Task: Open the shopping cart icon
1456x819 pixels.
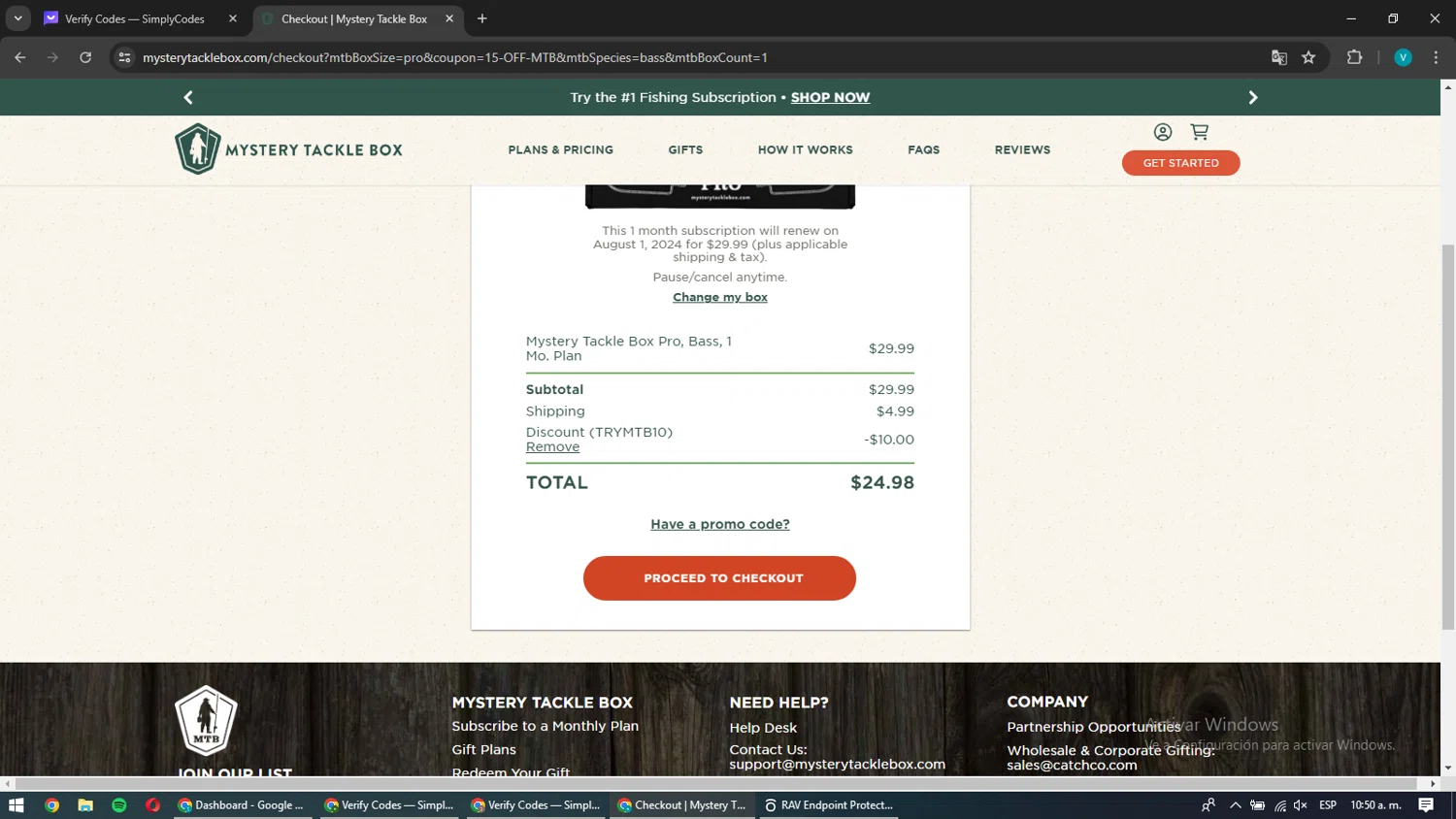Action: pos(1200,132)
